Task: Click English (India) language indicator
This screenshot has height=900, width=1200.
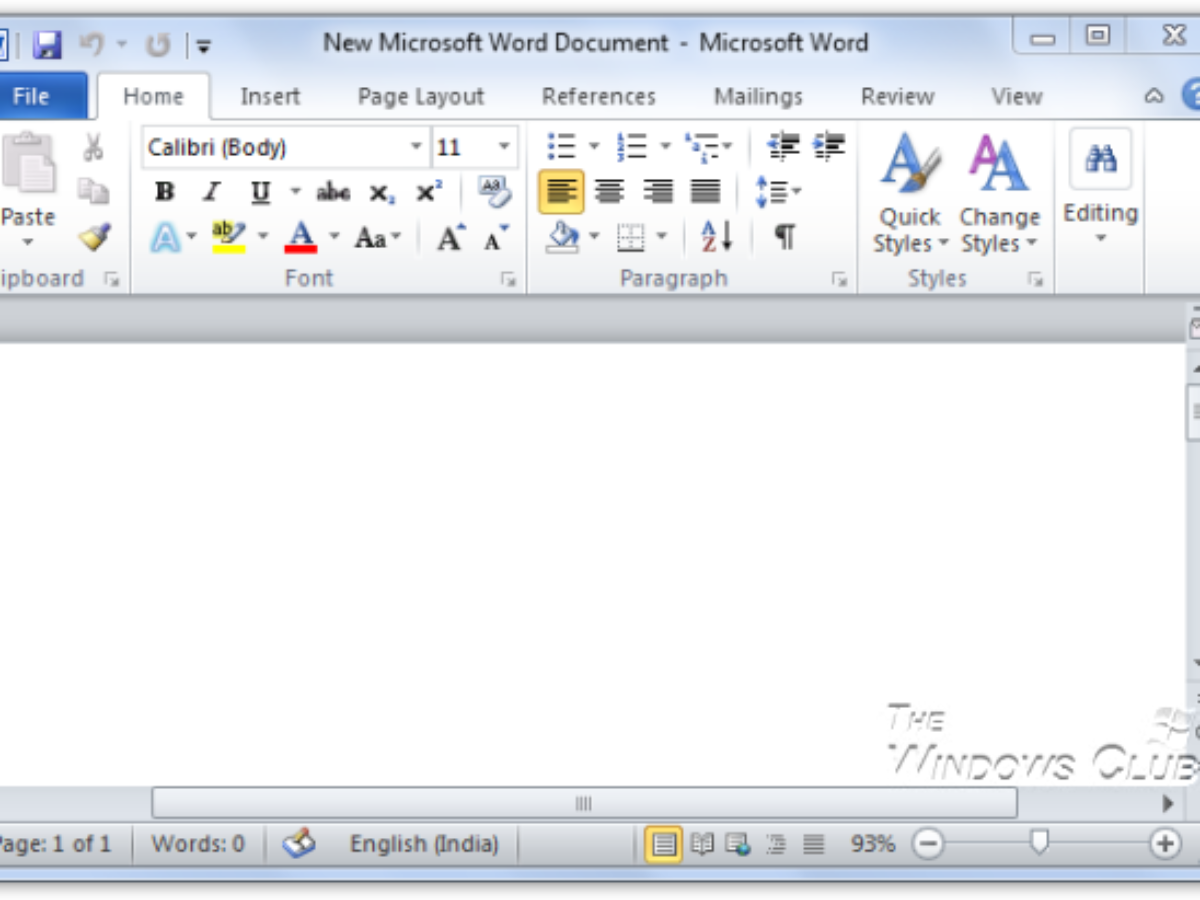Action: point(424,844)
